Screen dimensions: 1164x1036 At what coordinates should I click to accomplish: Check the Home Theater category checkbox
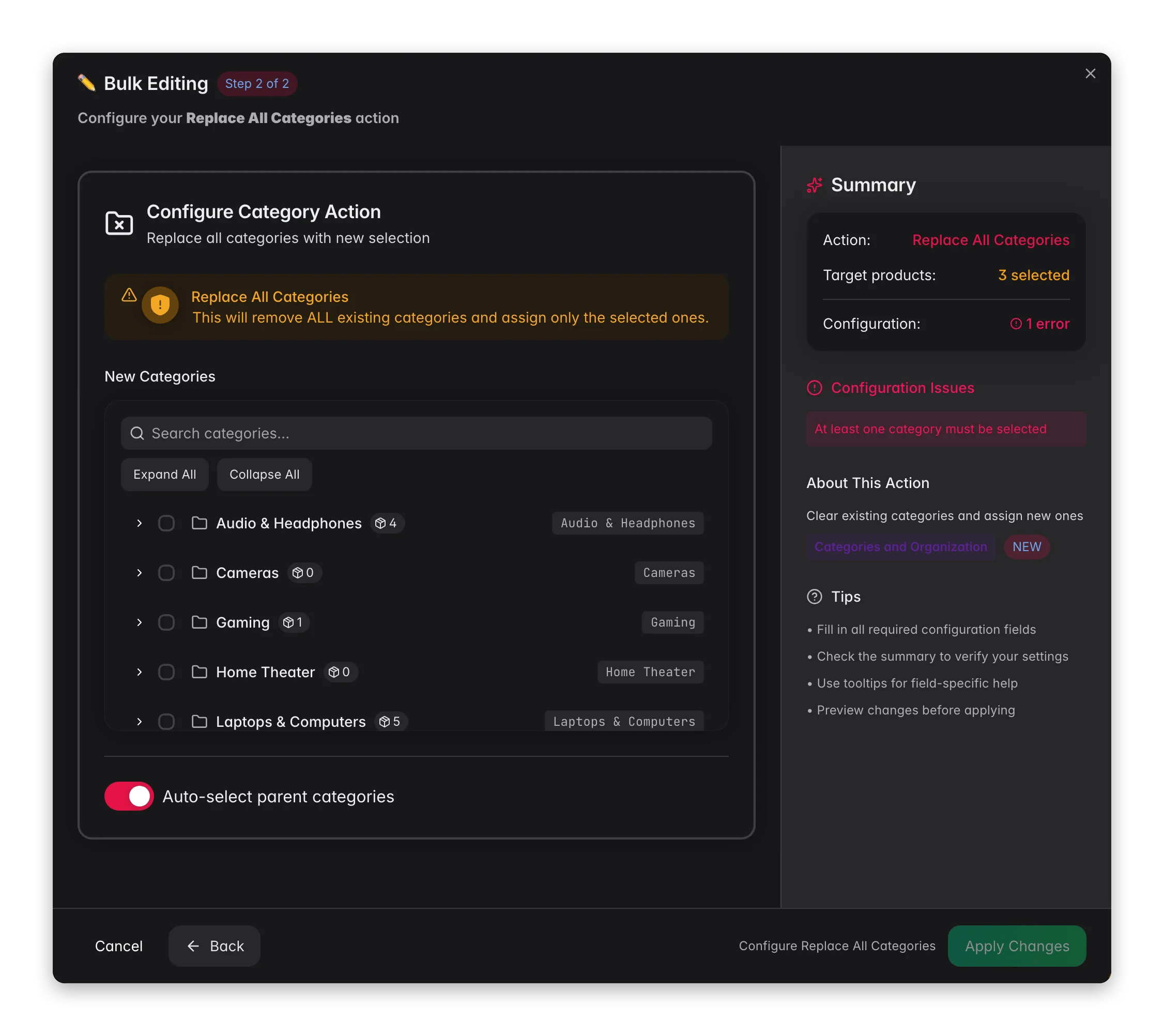point(166,672)
